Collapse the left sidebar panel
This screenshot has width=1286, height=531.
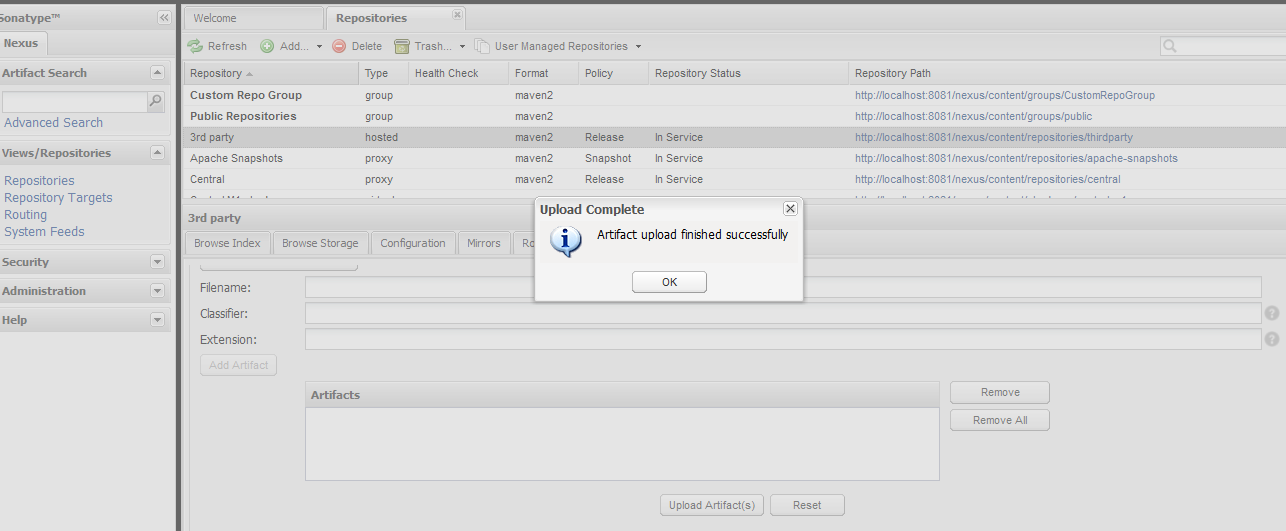(x=164, y=18)
